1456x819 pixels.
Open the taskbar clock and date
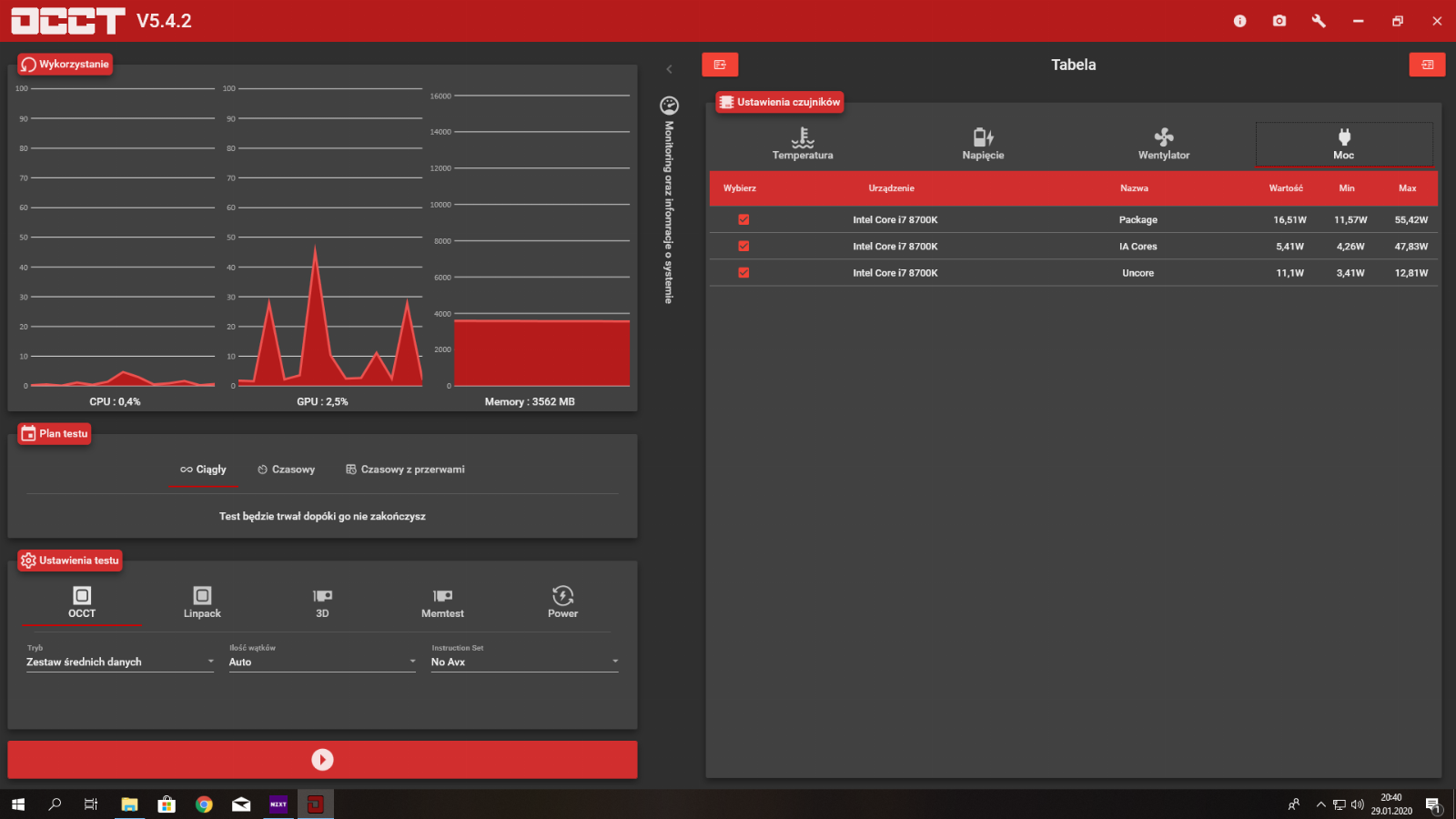[x=1391, y=804]
